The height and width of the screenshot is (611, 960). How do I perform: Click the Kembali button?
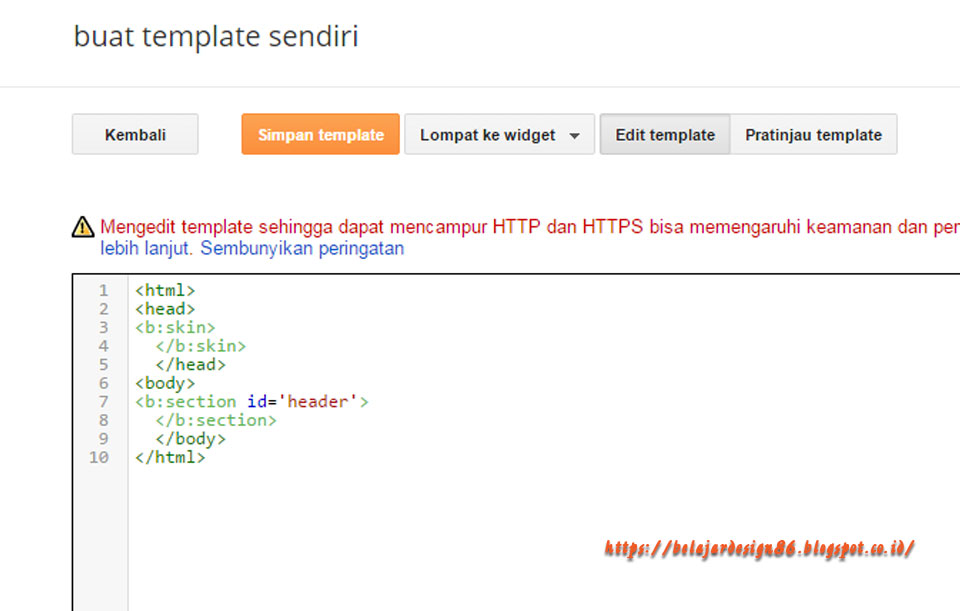click(x=135, y=134)
